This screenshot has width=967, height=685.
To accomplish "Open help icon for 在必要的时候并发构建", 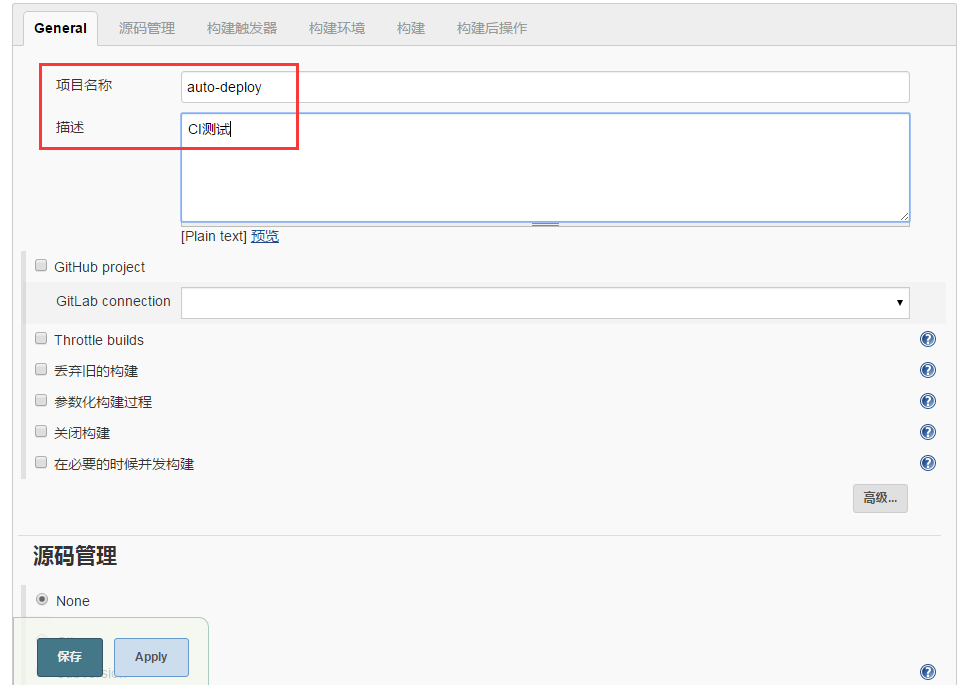I will (928, 463).
